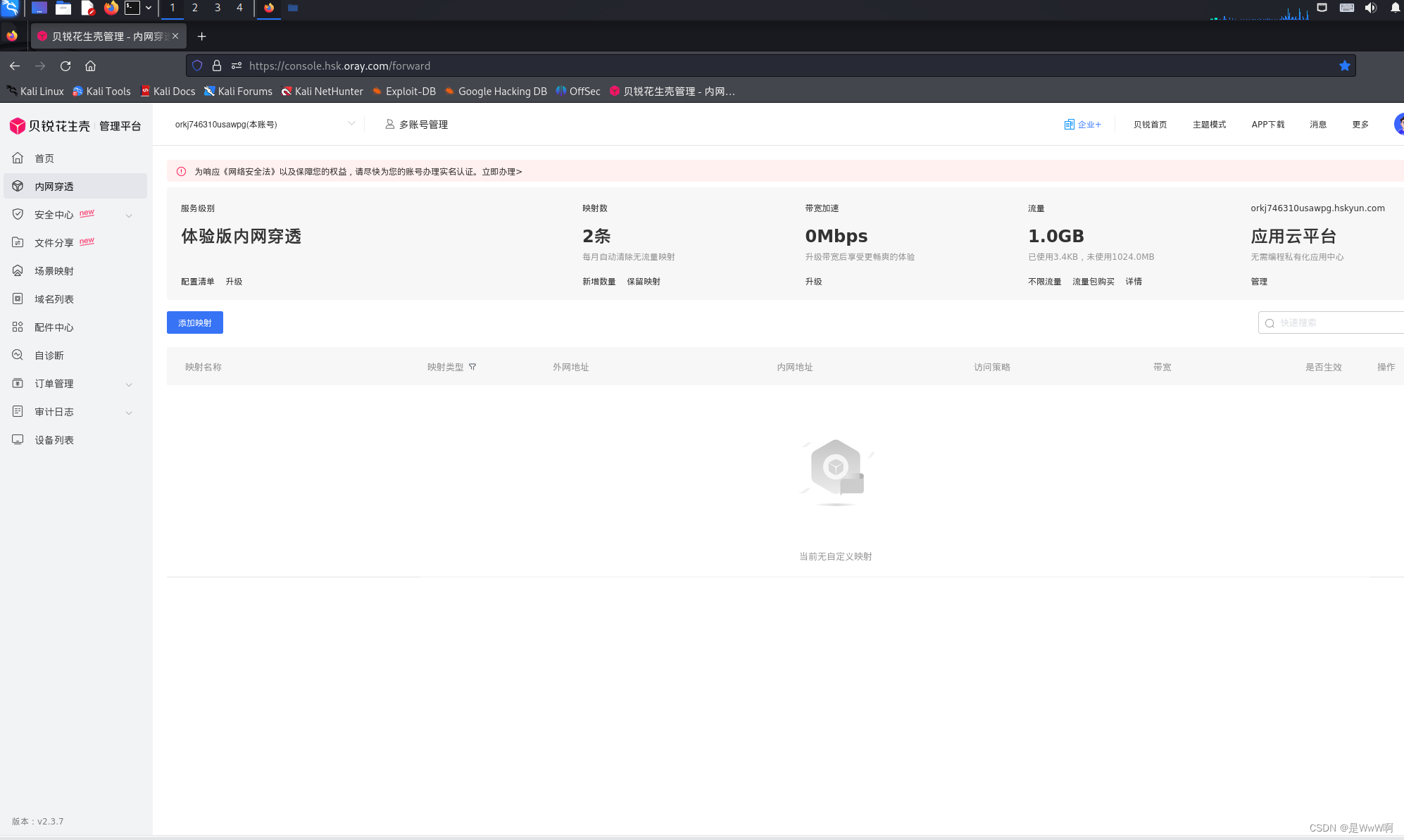Expand the 安全中心 sidebar submenu
This screenshot has width=1404, height=840.
pos(129,215)
